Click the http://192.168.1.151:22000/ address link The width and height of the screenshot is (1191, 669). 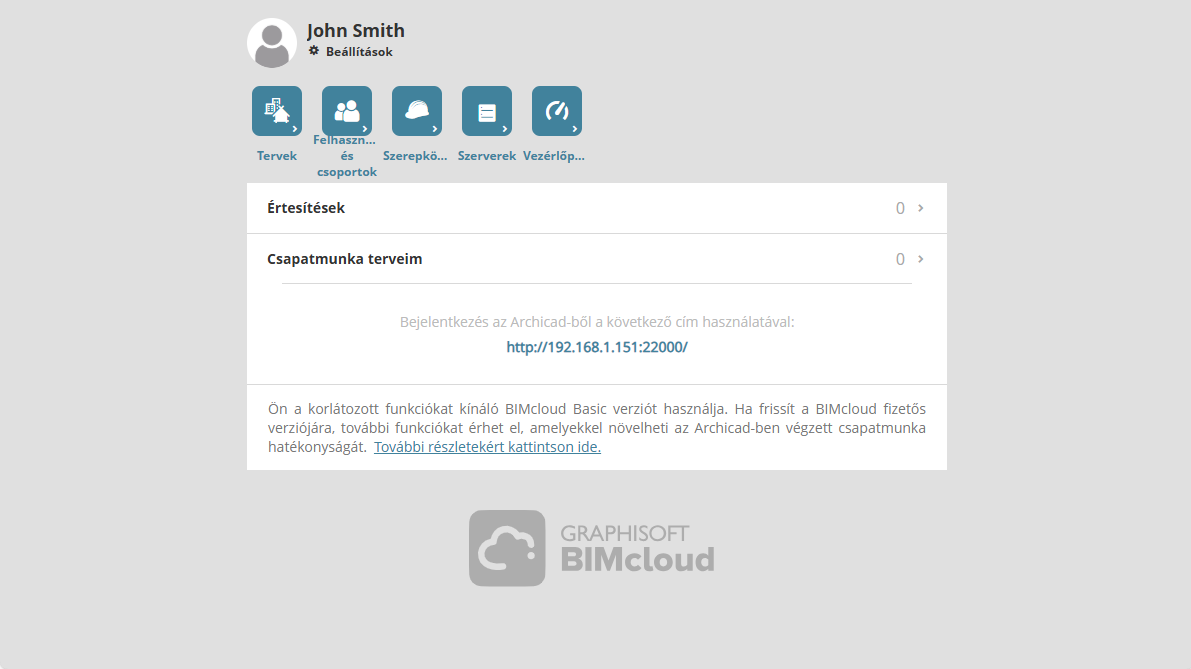(x=597, y=347)
